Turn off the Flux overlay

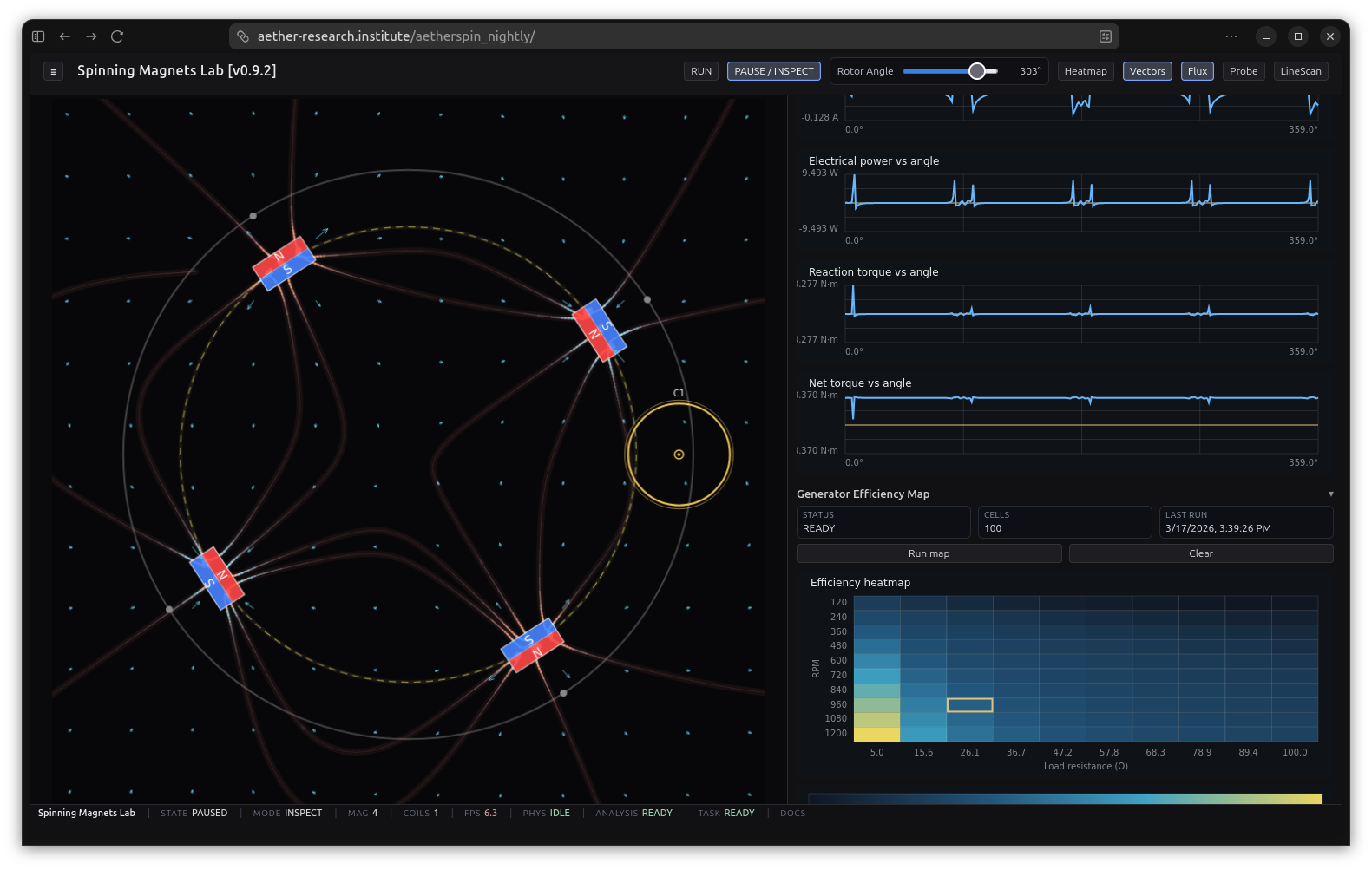click(x=1197, y=71)
